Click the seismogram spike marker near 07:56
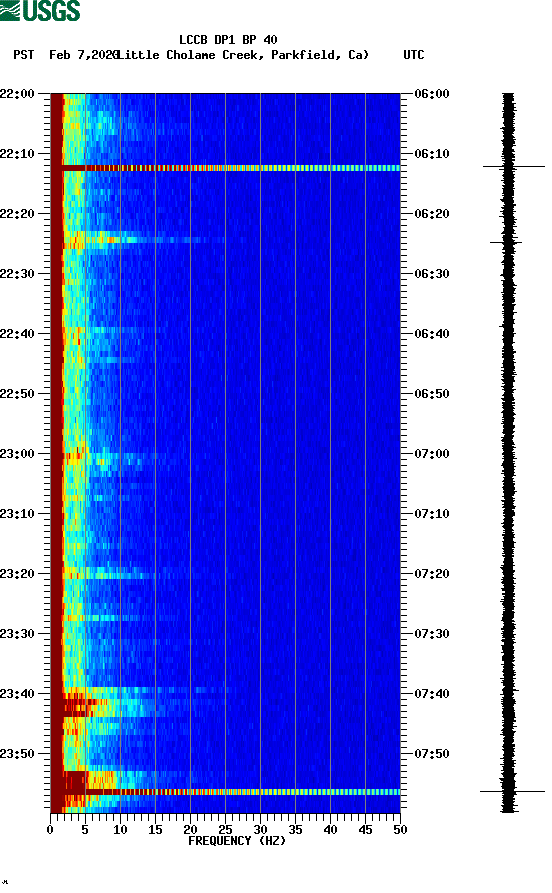This screenshot has width=552, height=893. coord(512,792)
